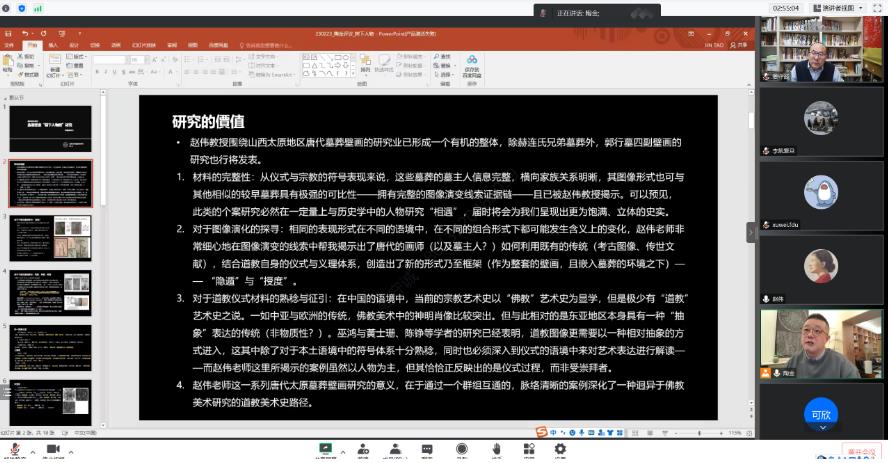This screenshot has width=891, height=463.
Task: Click the Quick Styles icon
Action: tap(384, 64)
